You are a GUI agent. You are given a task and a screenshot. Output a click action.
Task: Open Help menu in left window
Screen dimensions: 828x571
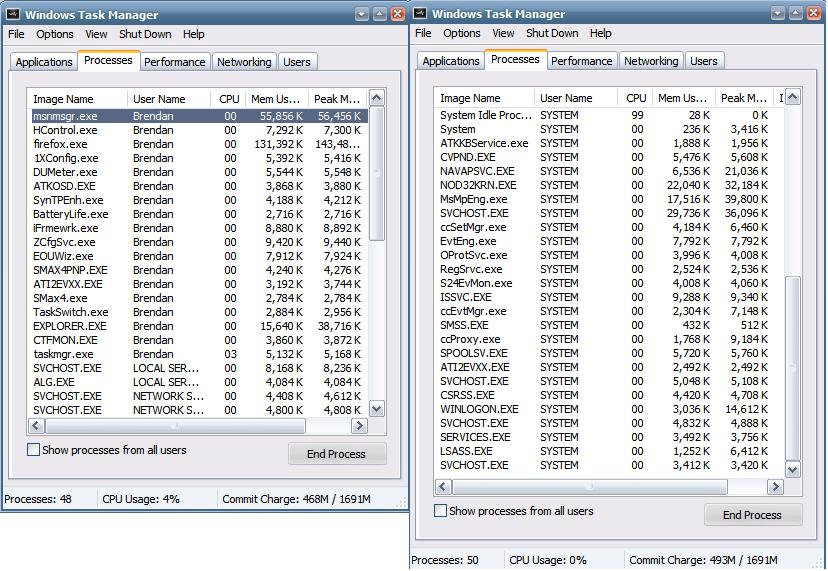194,34
